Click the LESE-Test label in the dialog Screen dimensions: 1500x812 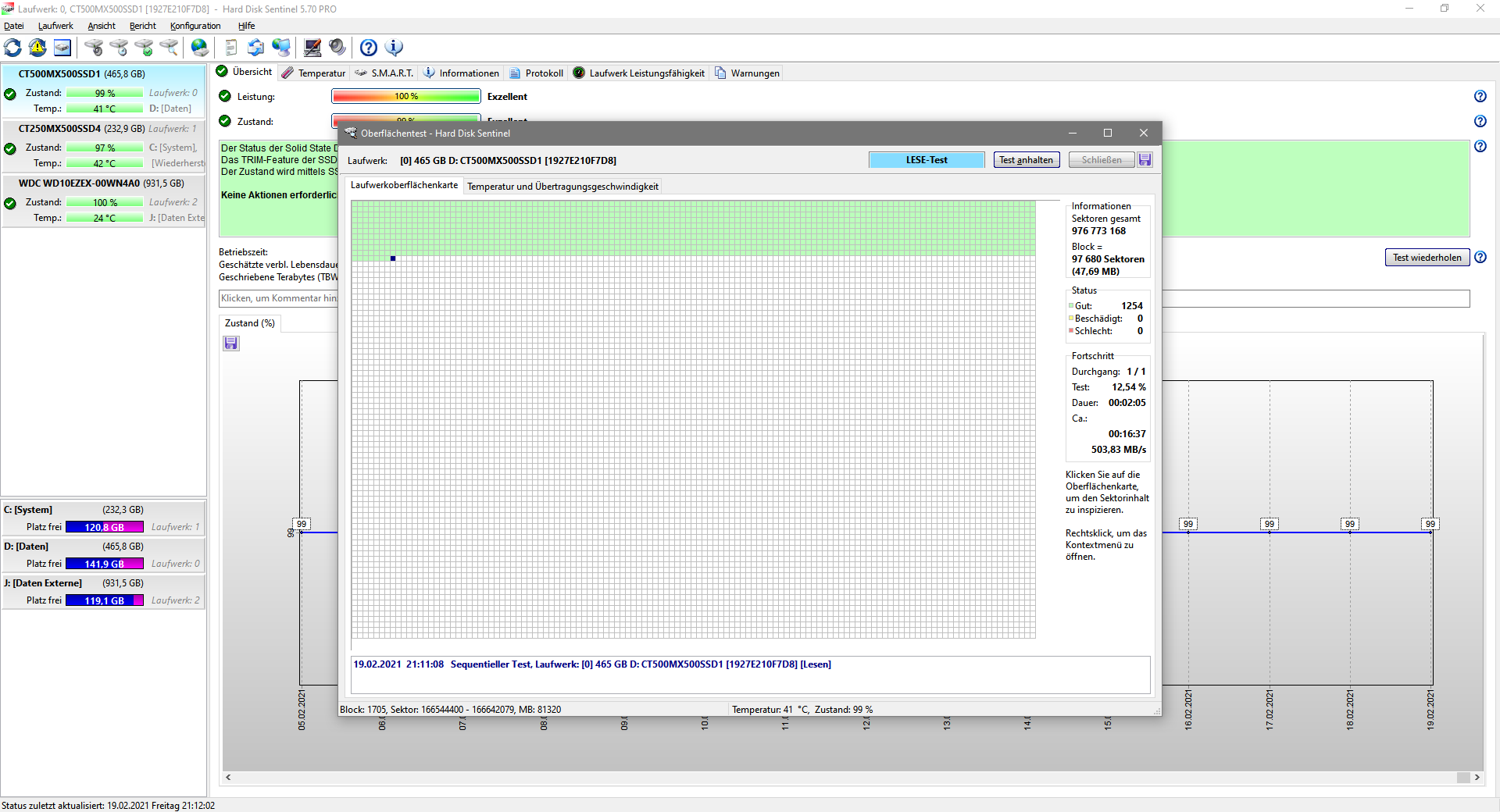click(x=927, y=160)
